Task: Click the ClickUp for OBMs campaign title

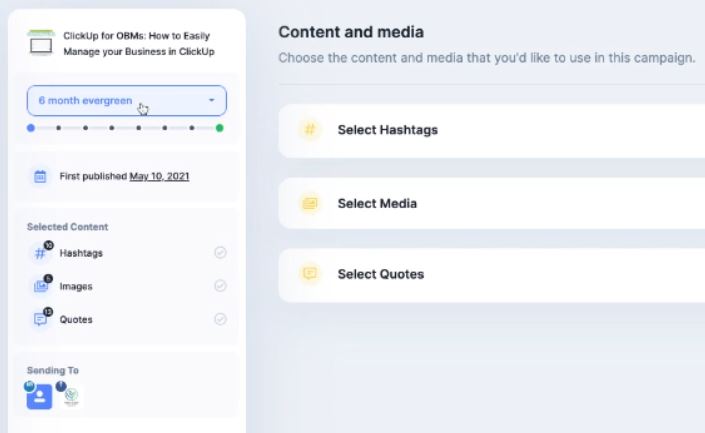Action: [x=138, y=43]
